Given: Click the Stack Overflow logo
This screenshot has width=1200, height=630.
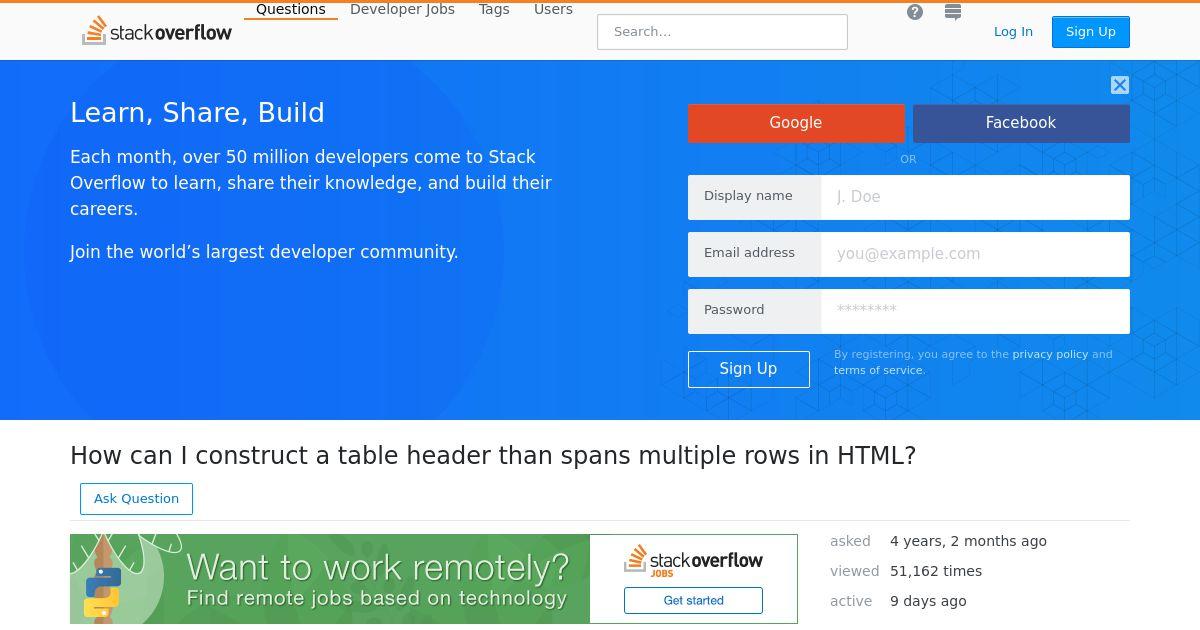Looking at the screenshot, I should pyautogui.click(x=157, y=31).
